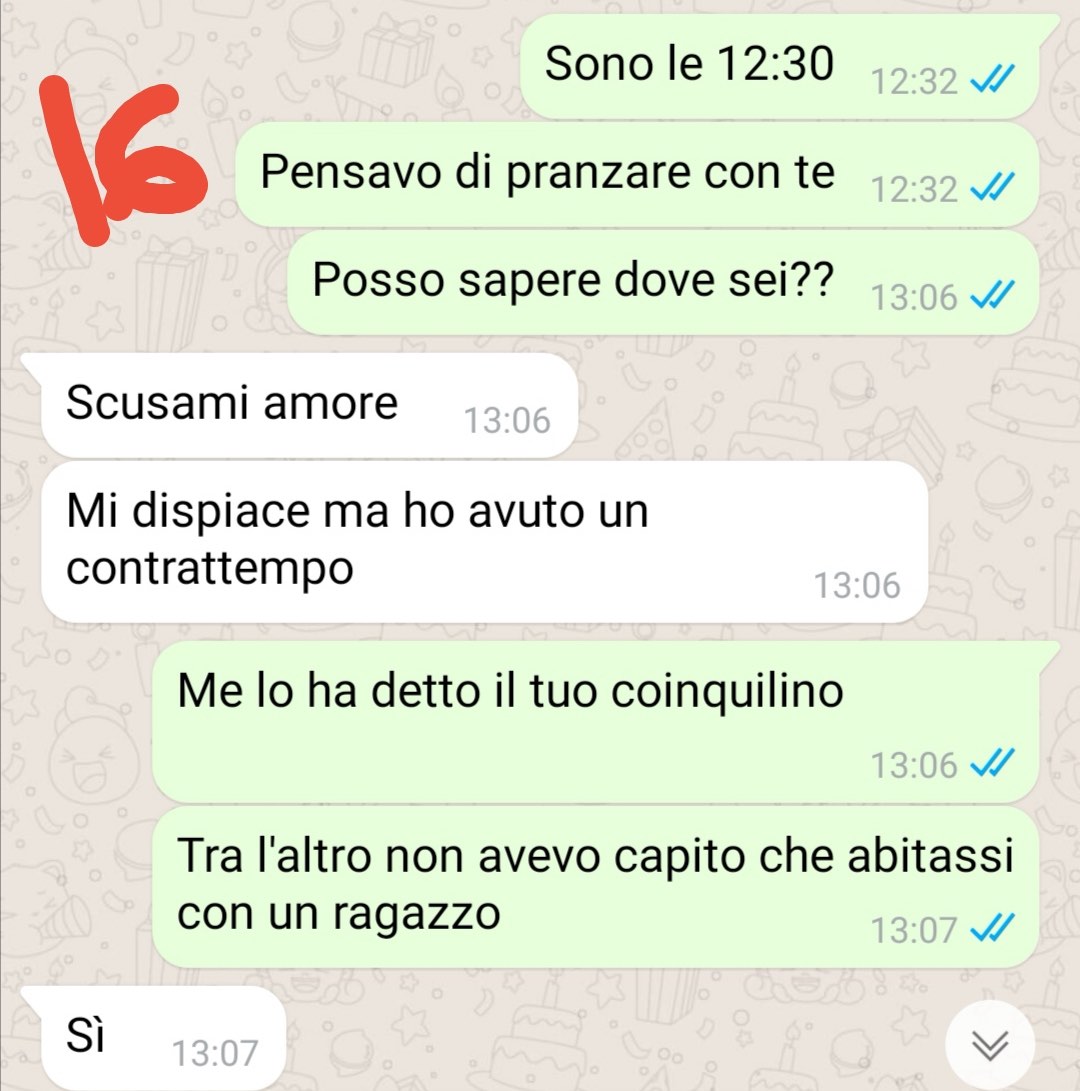
Task: Tap the scroll-to-bottom double chevron button
Action: click(x=990, y=1044)
